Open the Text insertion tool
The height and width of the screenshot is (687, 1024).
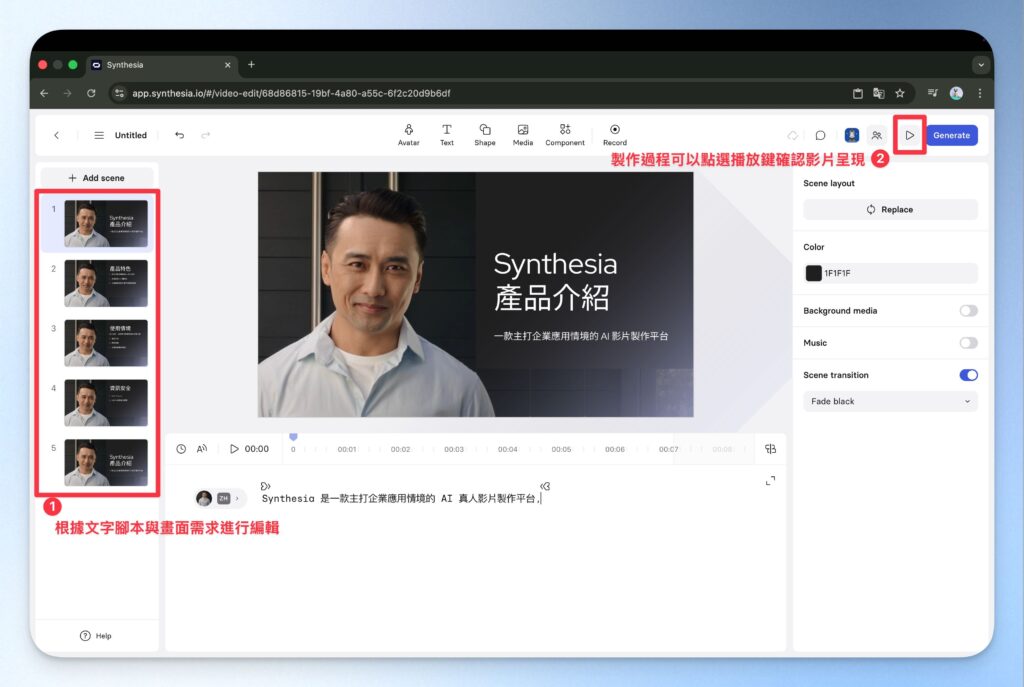pyautogui.click(x=447, y=133)
